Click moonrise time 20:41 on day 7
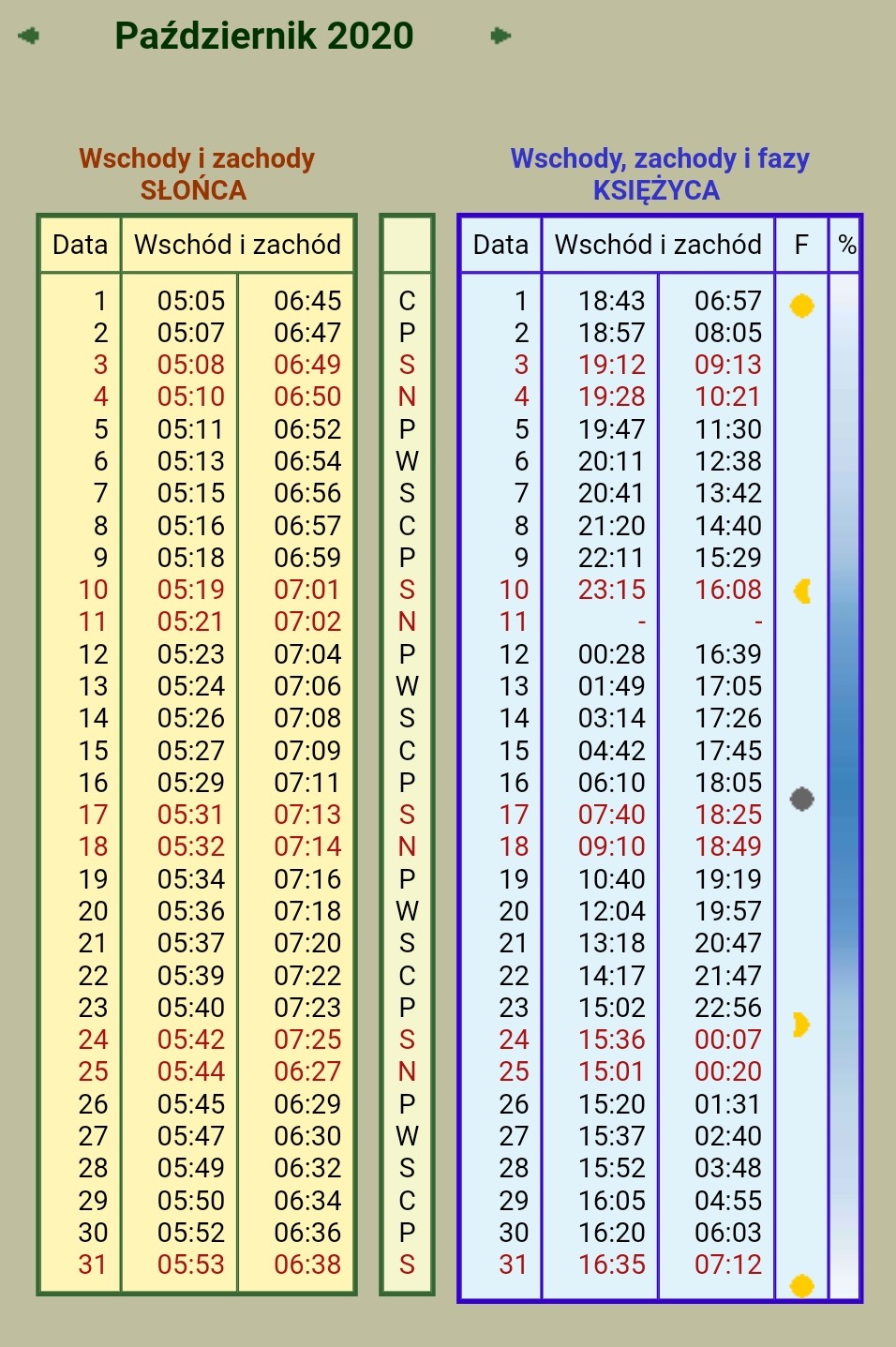The width and height of the screenshot is (896, 1347). click(612, 493)
